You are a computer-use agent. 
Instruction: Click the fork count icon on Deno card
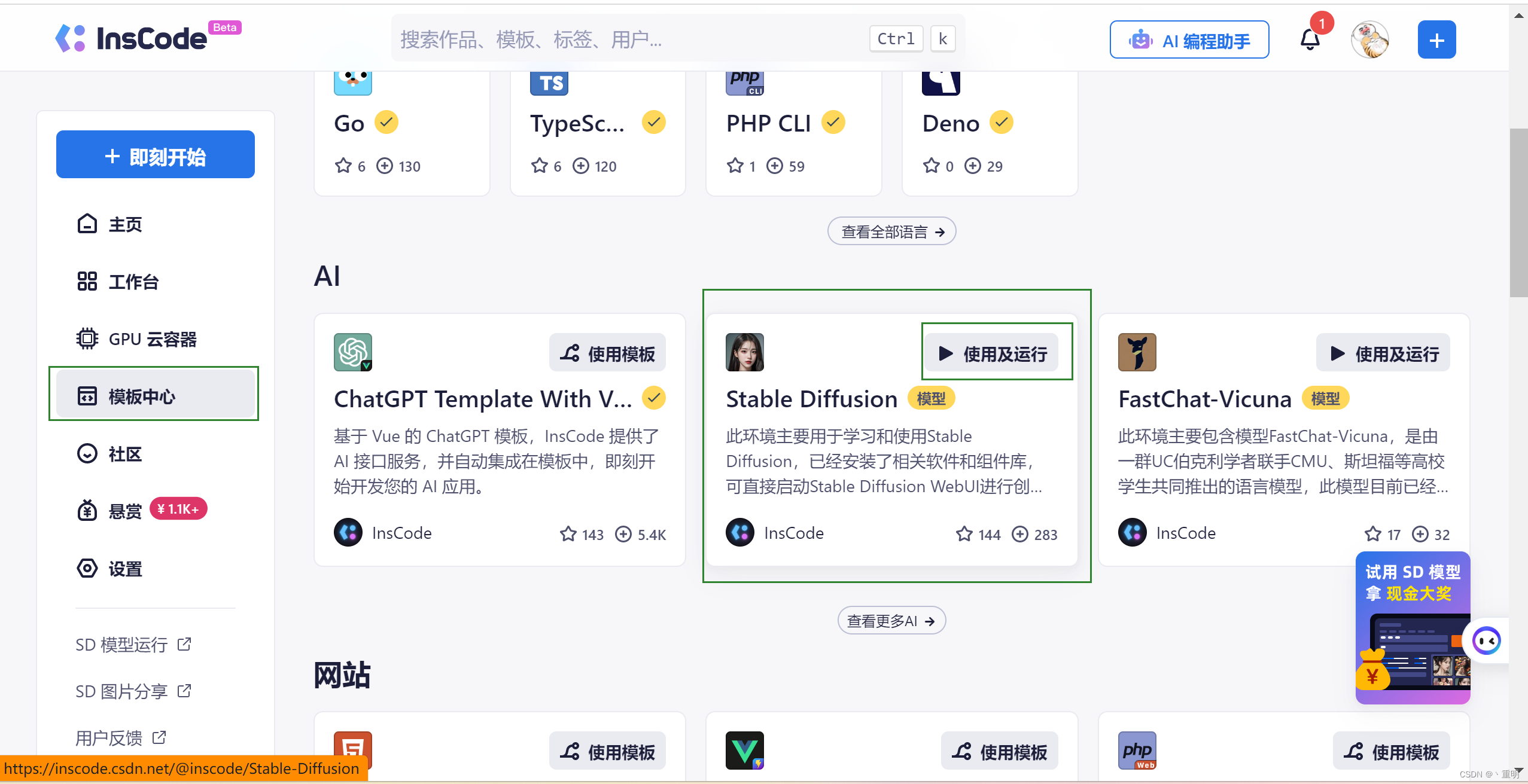coord(973,166)
